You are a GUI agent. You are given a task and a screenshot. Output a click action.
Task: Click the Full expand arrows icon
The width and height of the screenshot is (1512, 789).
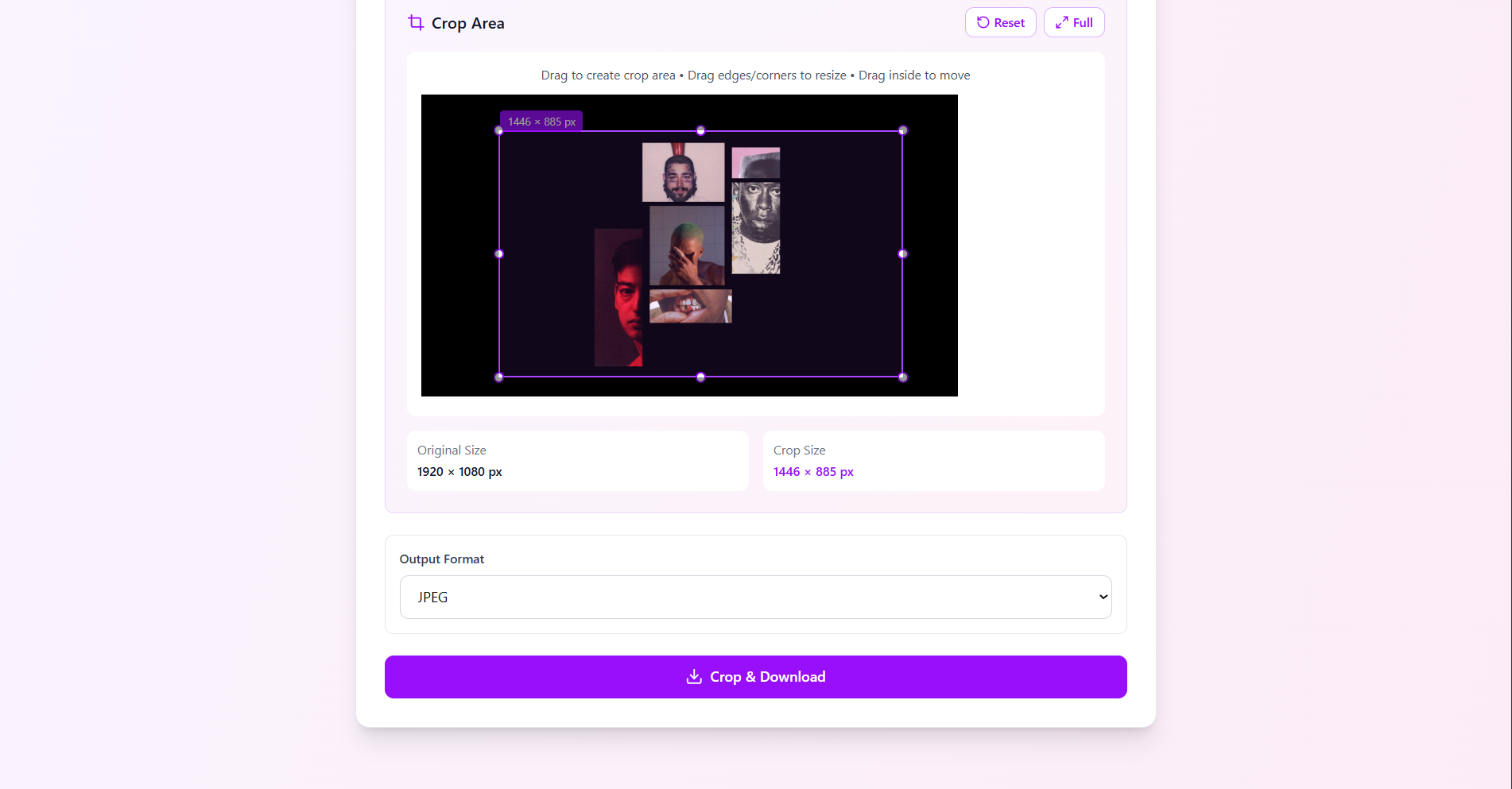[1062, 22]
